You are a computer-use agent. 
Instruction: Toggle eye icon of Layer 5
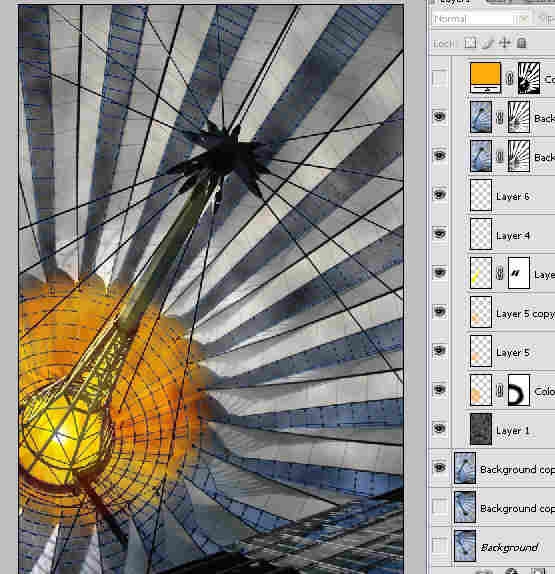point(439,351)
